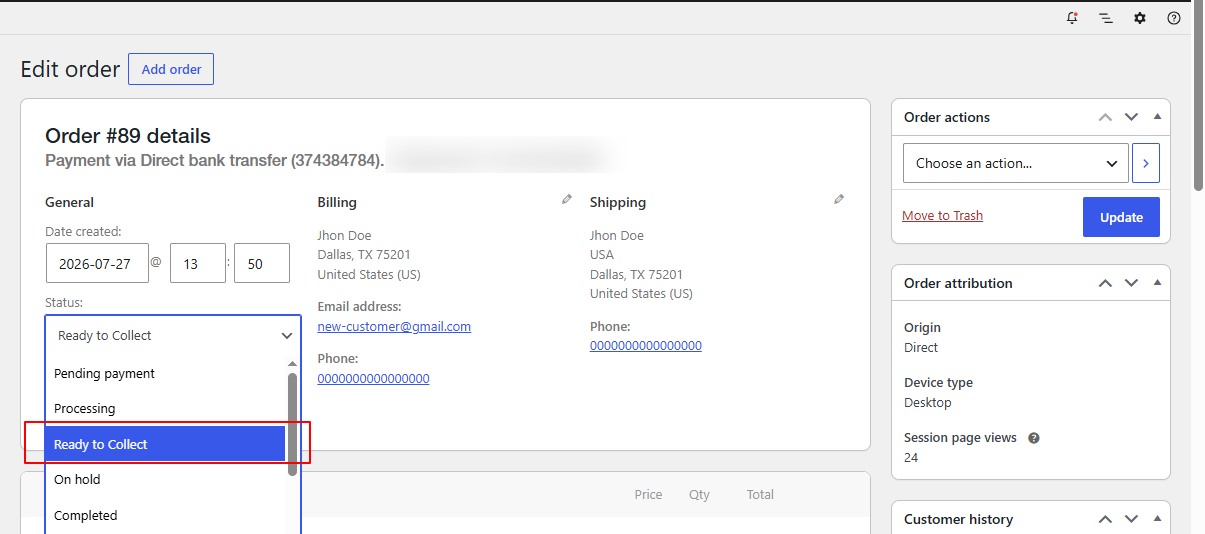Open the notifications bell icon

pos(1072,18)
